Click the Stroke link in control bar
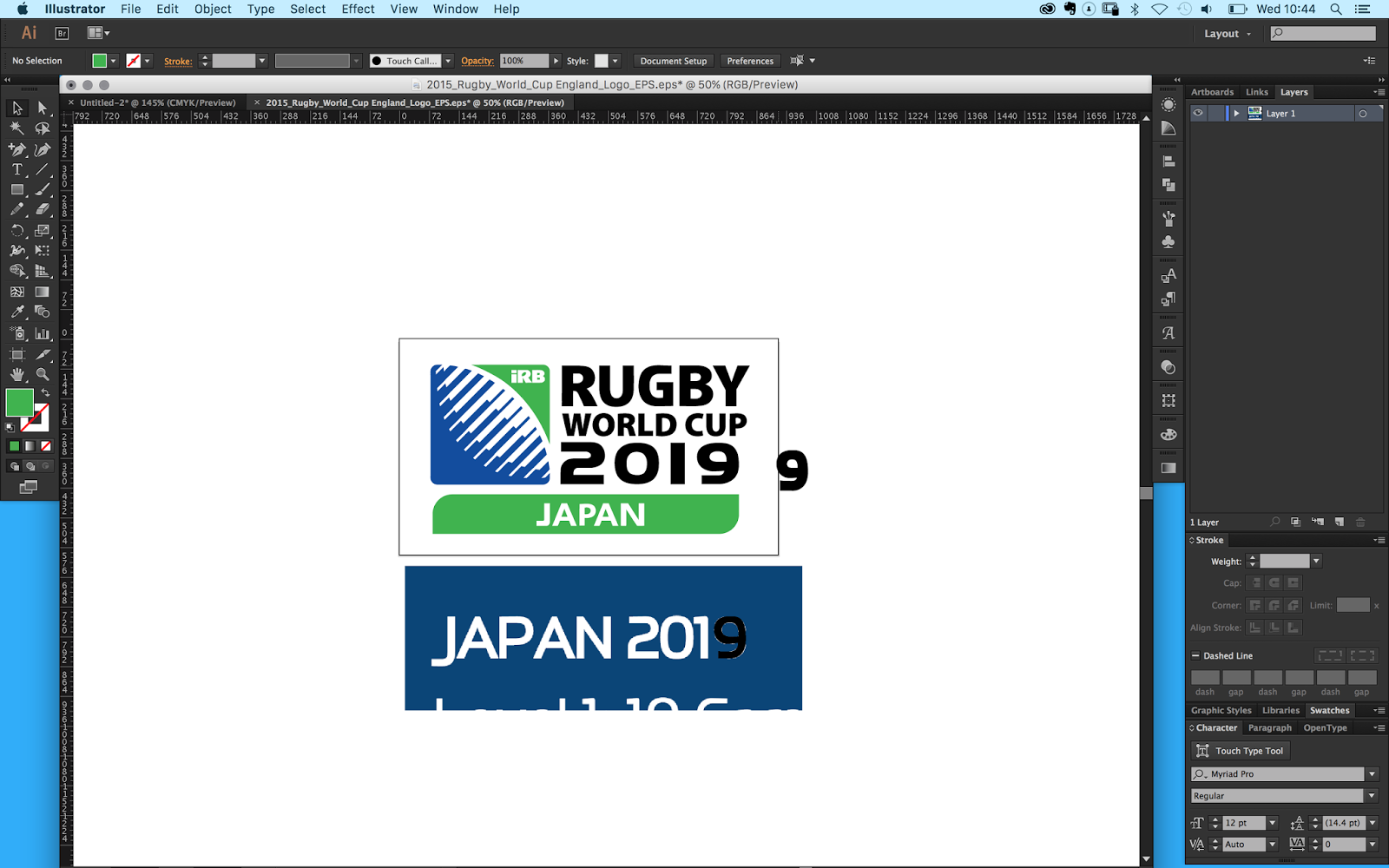 (x=178, y=61)
